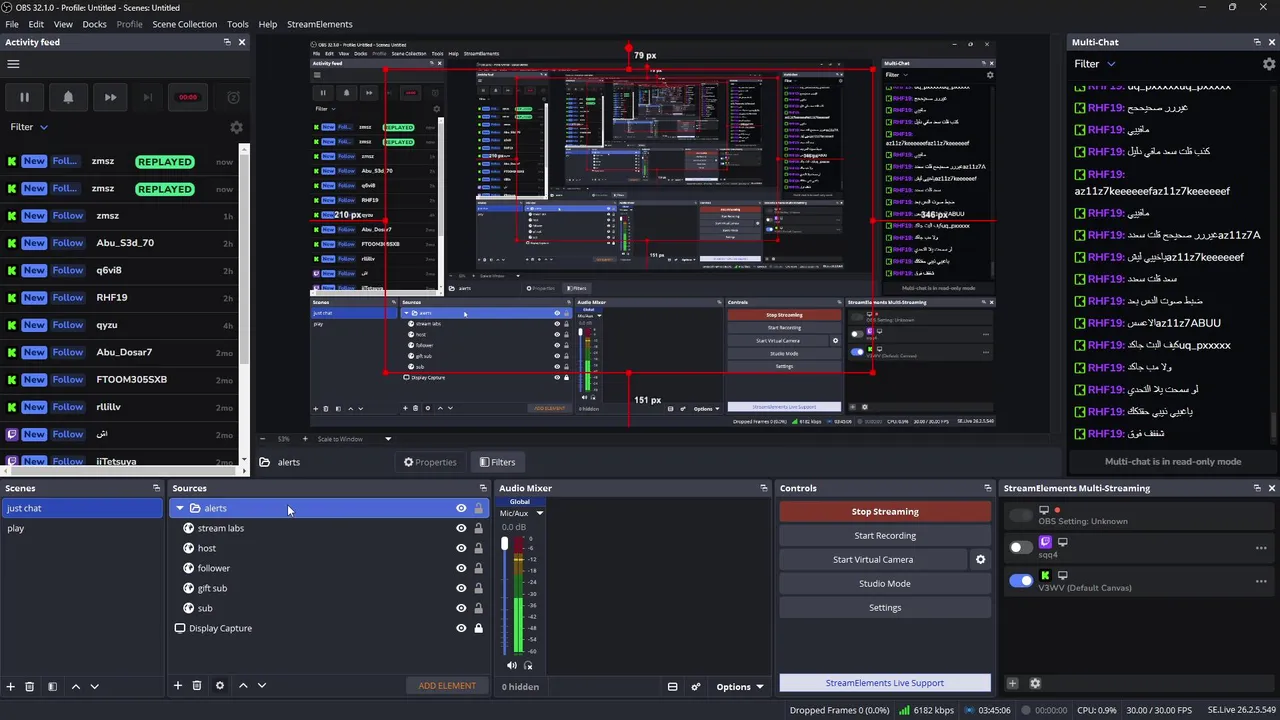Click the red 00:00 timer button
This screenshot has width=1280, height=720.
188,97
